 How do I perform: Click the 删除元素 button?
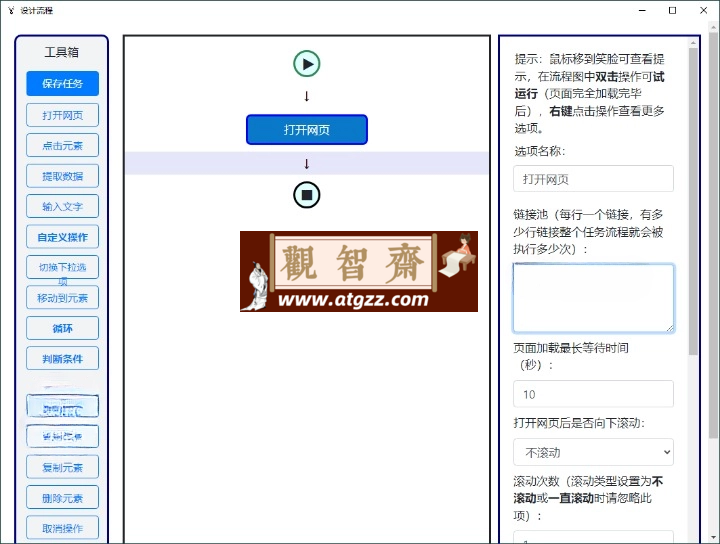coord(62,498)
